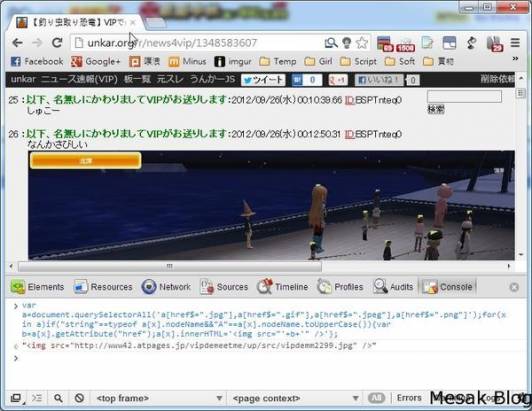Clear console with the ban icon
Image resolution: width=532 pixels, height=411 pixels.
pyautogui.click(x=79, y=398)
